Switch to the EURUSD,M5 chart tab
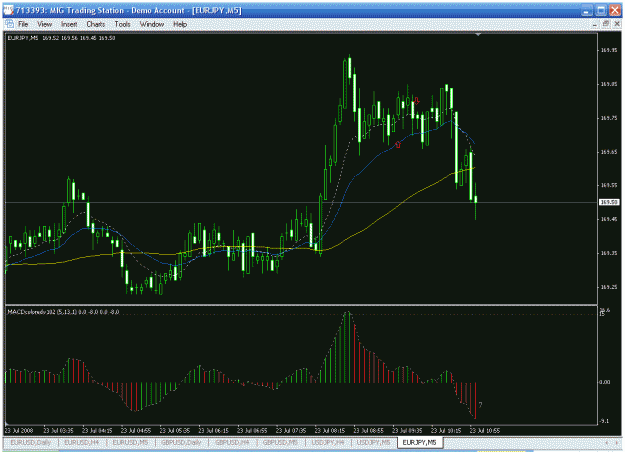625x452 pixels. coord(130,442)
